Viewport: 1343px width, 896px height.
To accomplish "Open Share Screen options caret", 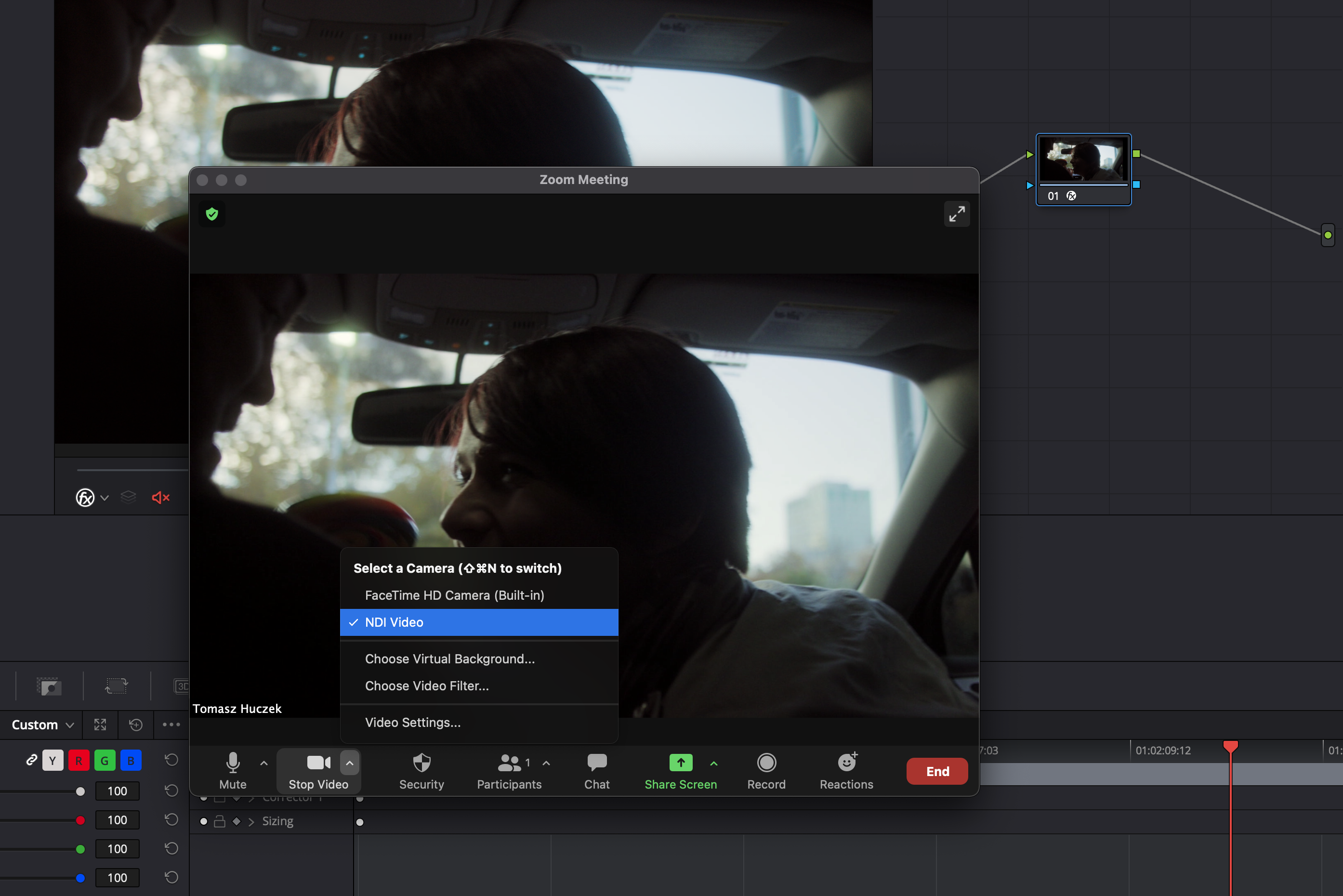I will 713,763.
